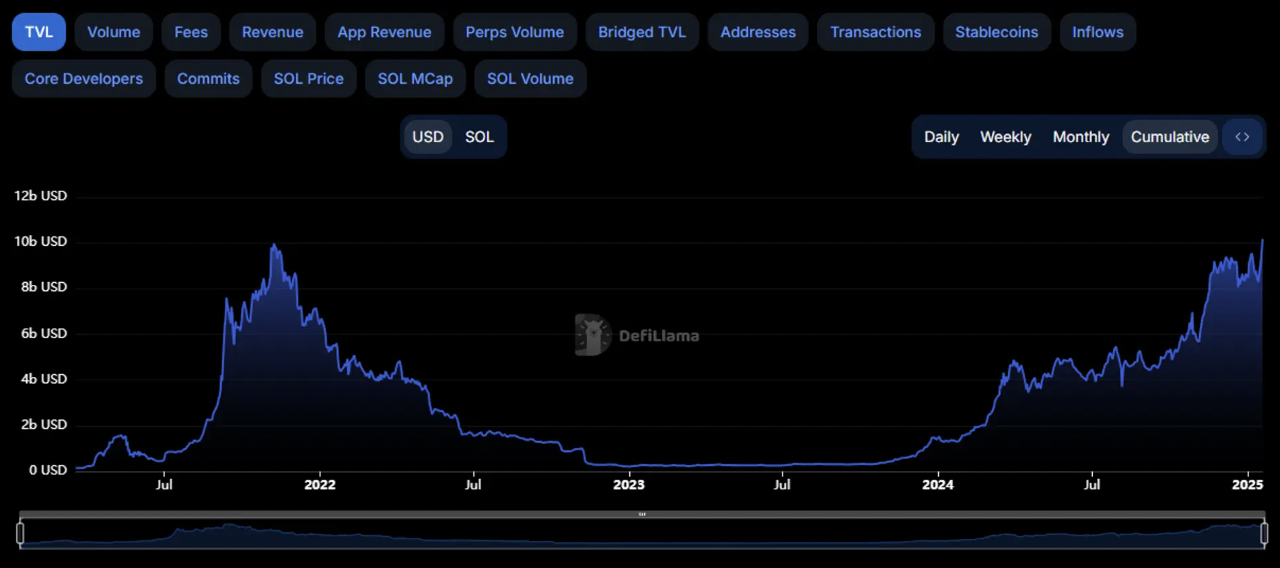Click the top center drag handle of range selector
Image resolution: width=1280 pixels, height=568 pixels.
click(642, 515)
